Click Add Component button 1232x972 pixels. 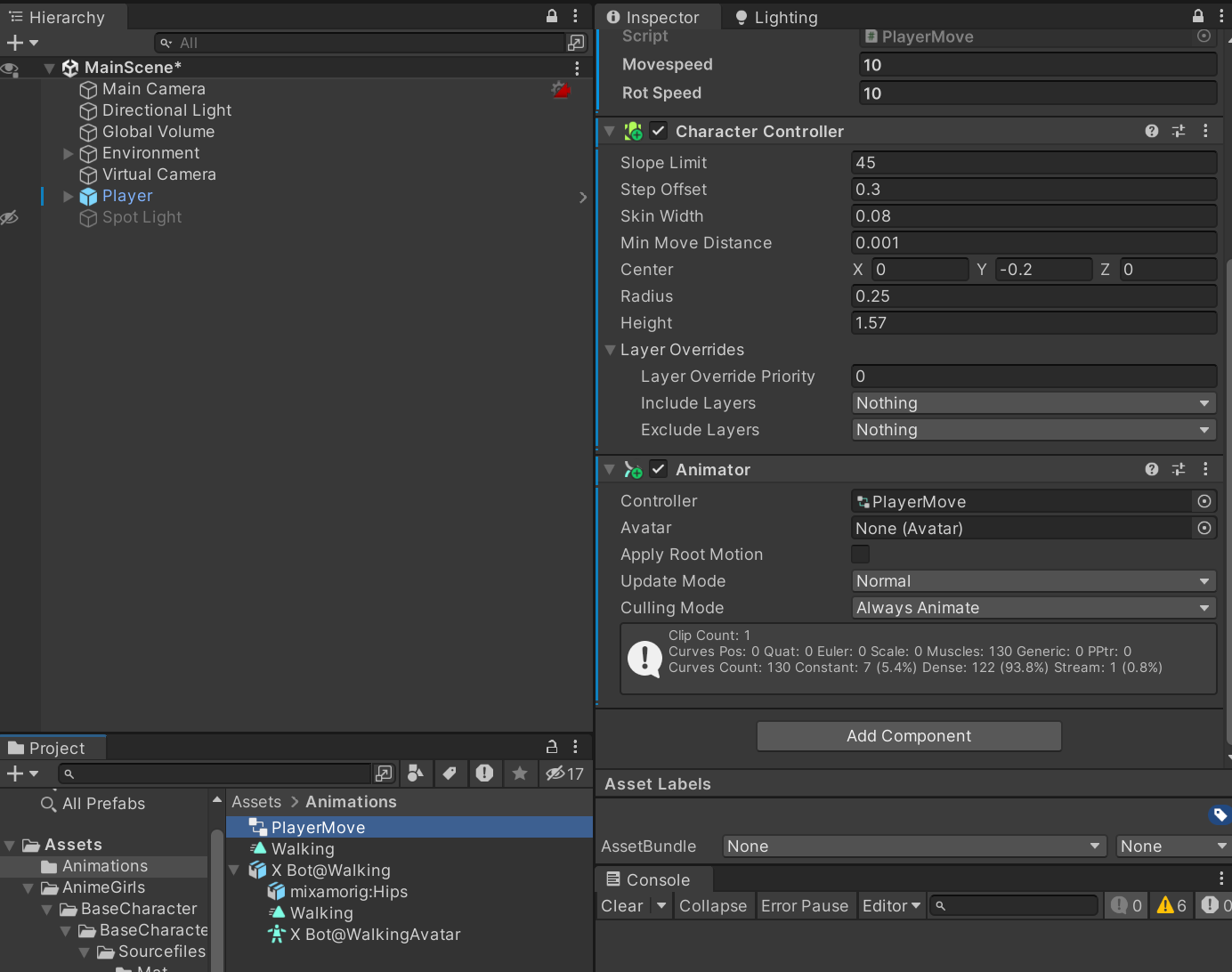pos(909,736)
